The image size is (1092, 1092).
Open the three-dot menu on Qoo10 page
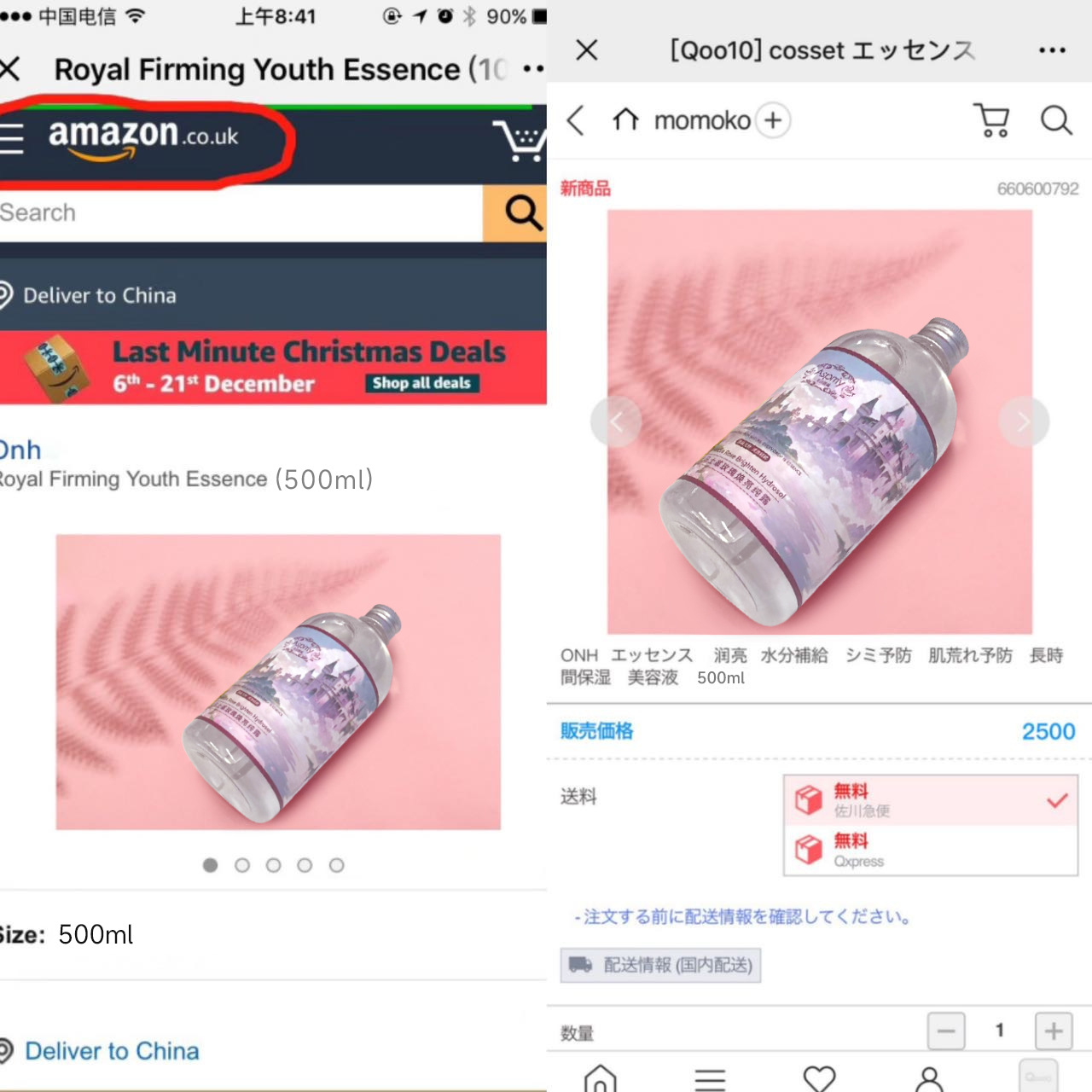(x=1052, y=50)
